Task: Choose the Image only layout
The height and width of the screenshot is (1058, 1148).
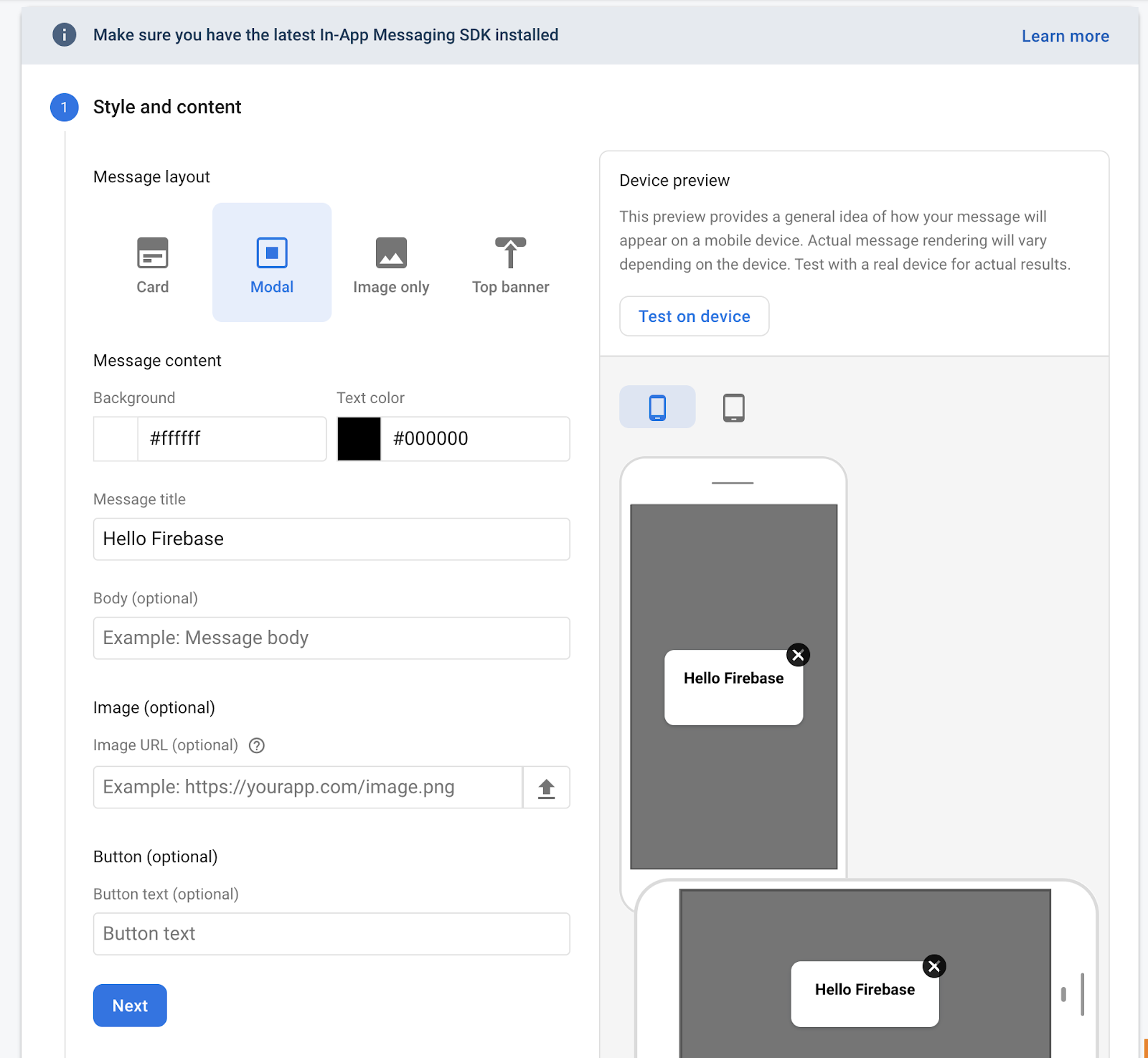Action: click(x=391, y=264)
